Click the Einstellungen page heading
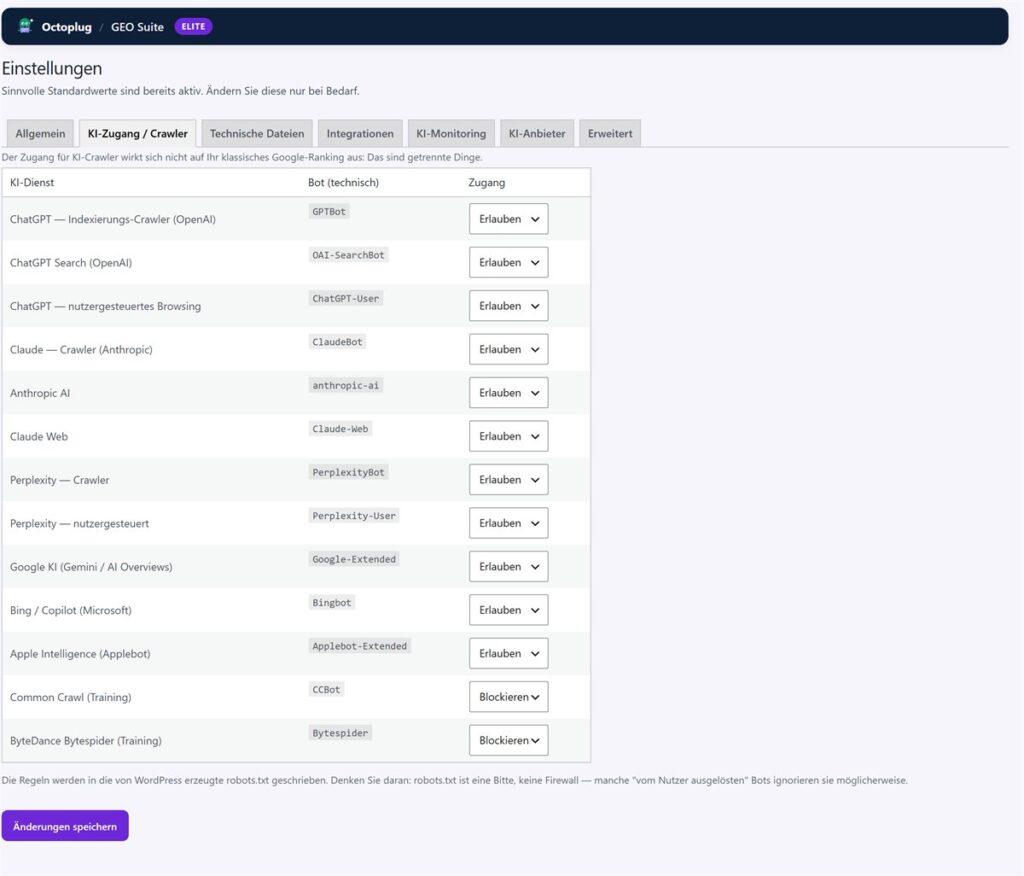Viewport: 1024px width, 876px height. click(52, 68)
